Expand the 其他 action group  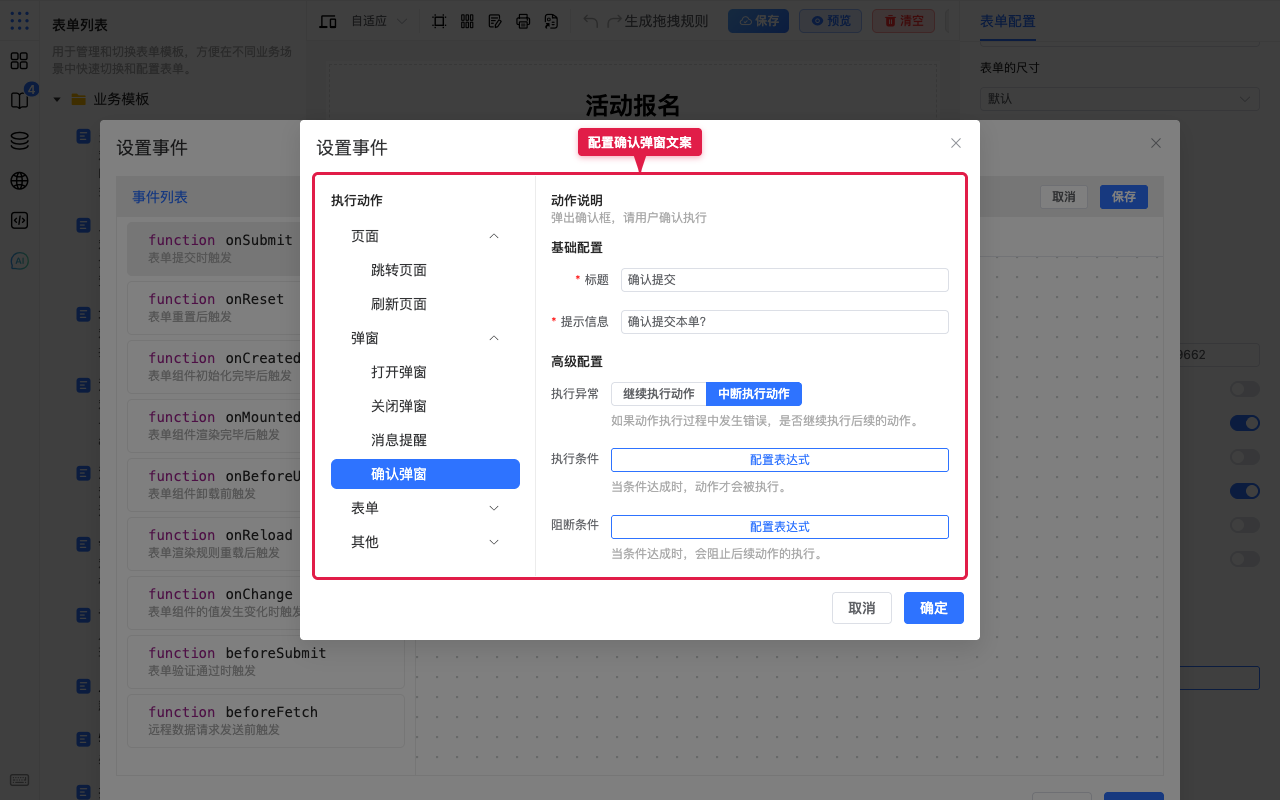click(x=494, y=542)
